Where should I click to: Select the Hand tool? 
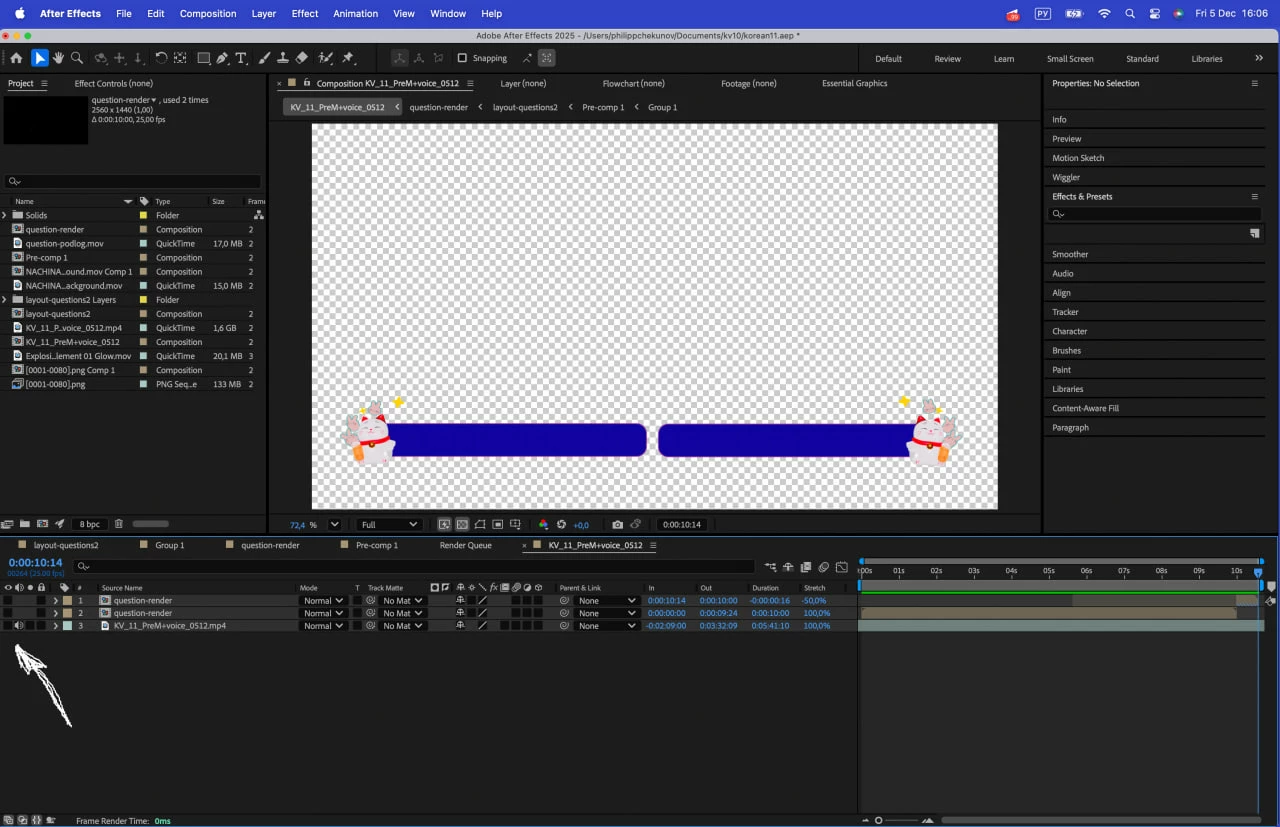[58, 58]
